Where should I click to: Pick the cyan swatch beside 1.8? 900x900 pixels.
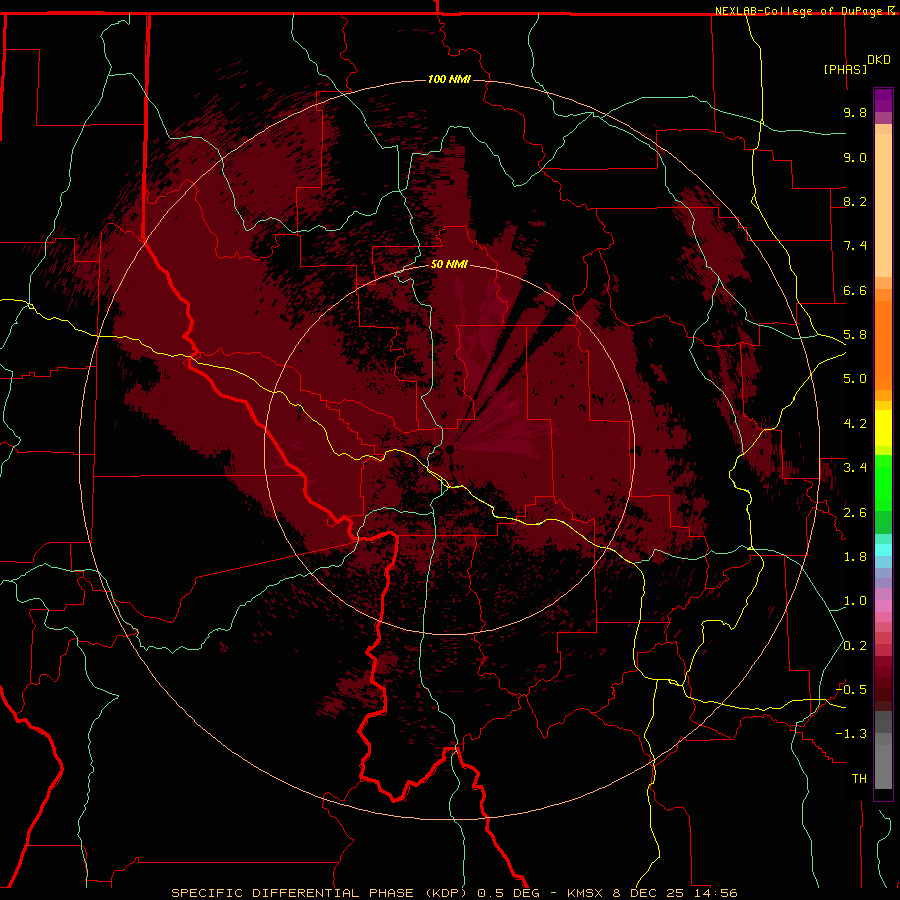pyautogui.click(x=883, y=550)
